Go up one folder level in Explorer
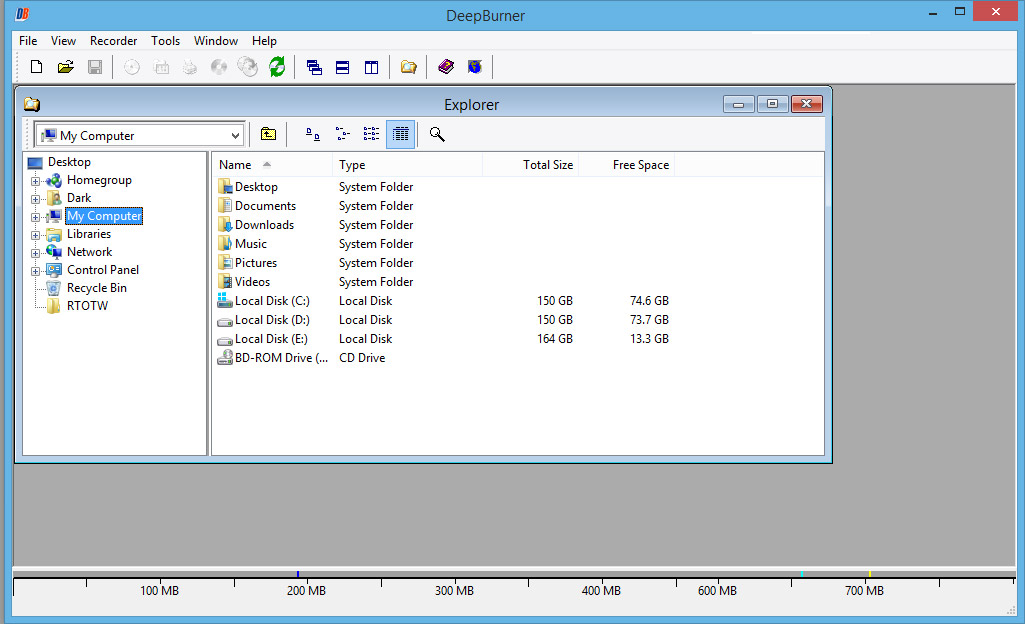The width and height of the screenshot is (1025, 624). click(268, 134)
